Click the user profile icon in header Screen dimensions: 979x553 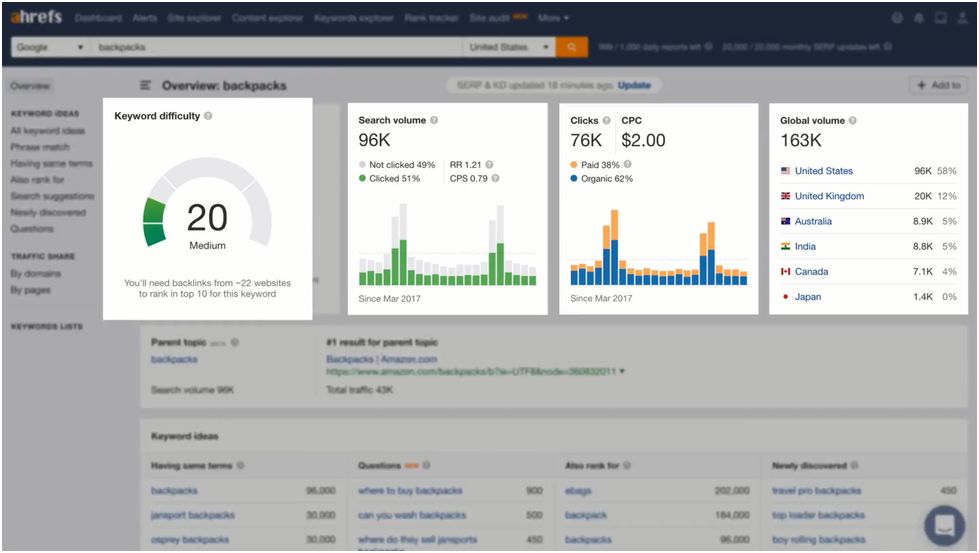click(962, 18)
